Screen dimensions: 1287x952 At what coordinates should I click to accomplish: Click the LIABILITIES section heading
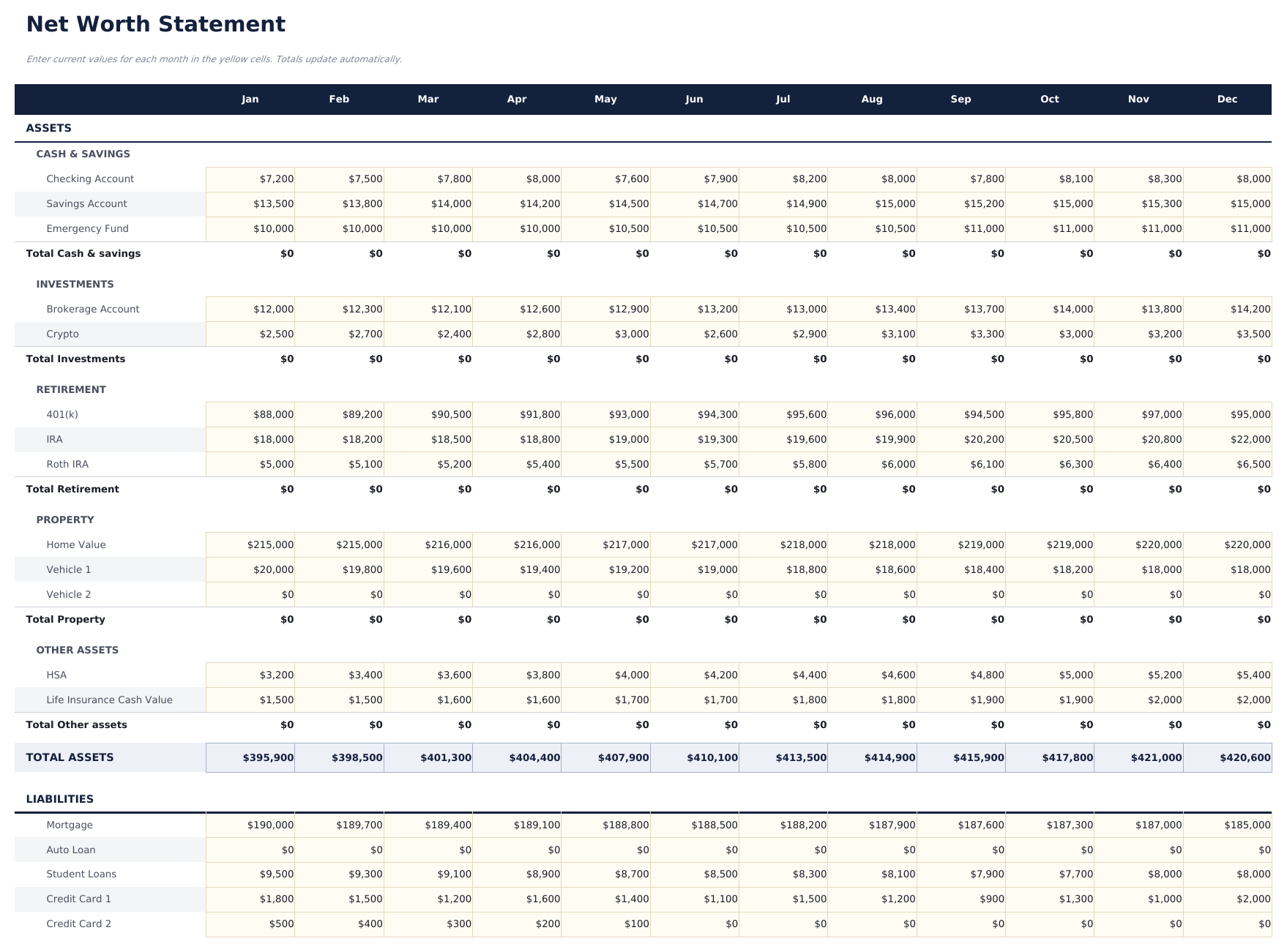click(59, 799)
